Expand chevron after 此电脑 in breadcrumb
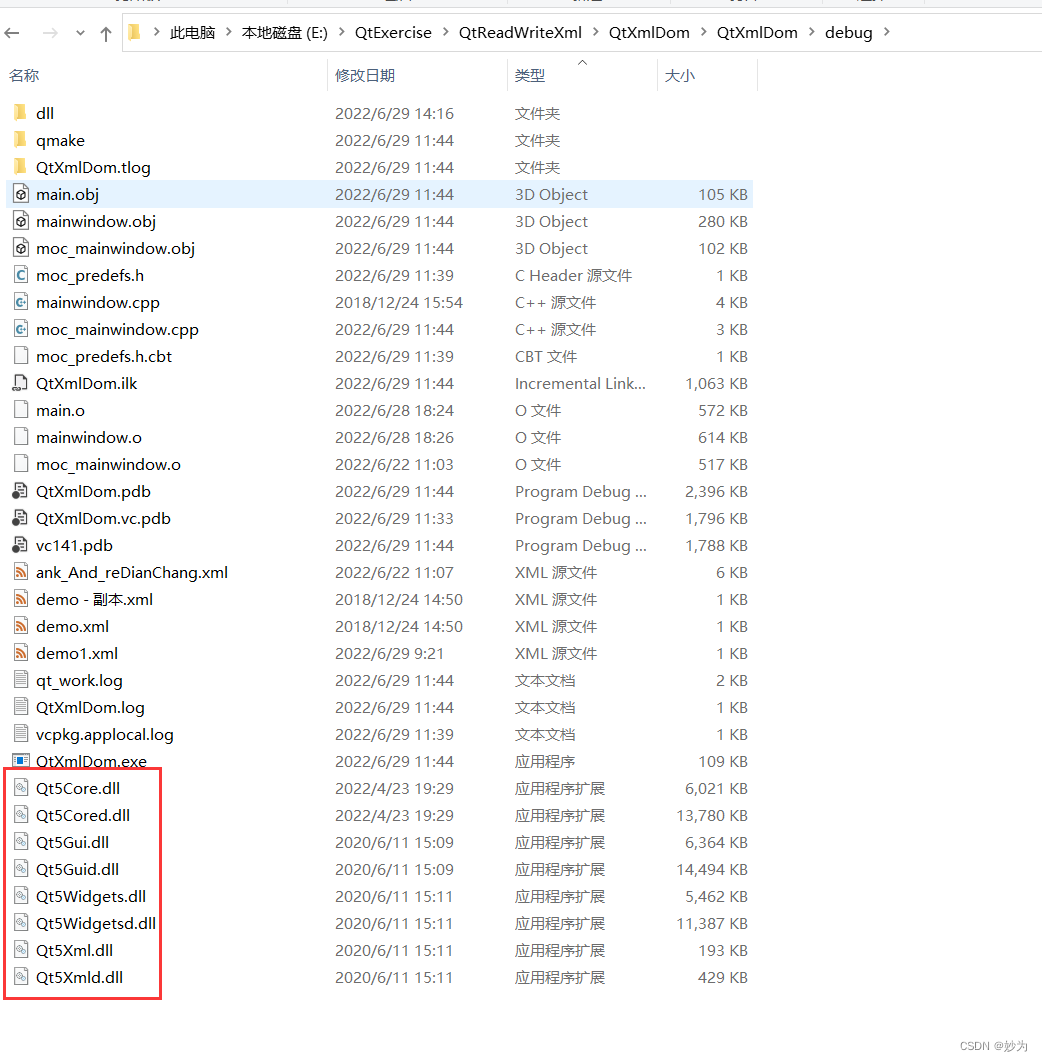Screen dimensions: 1042x1061 click(x=228, y=32)
